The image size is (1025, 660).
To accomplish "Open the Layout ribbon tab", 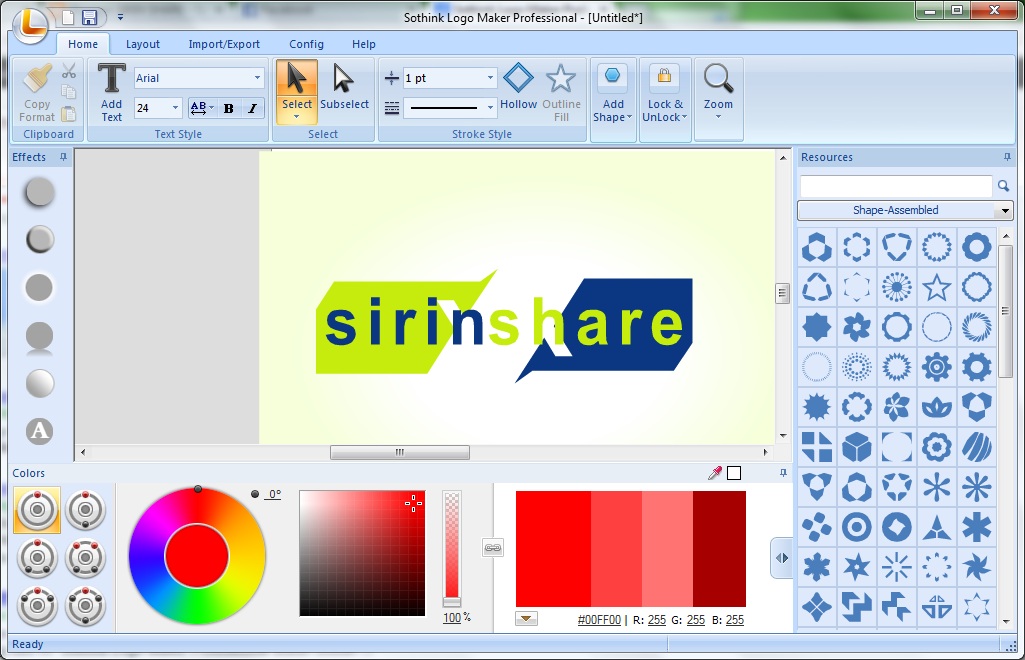I will click(142, 44).
